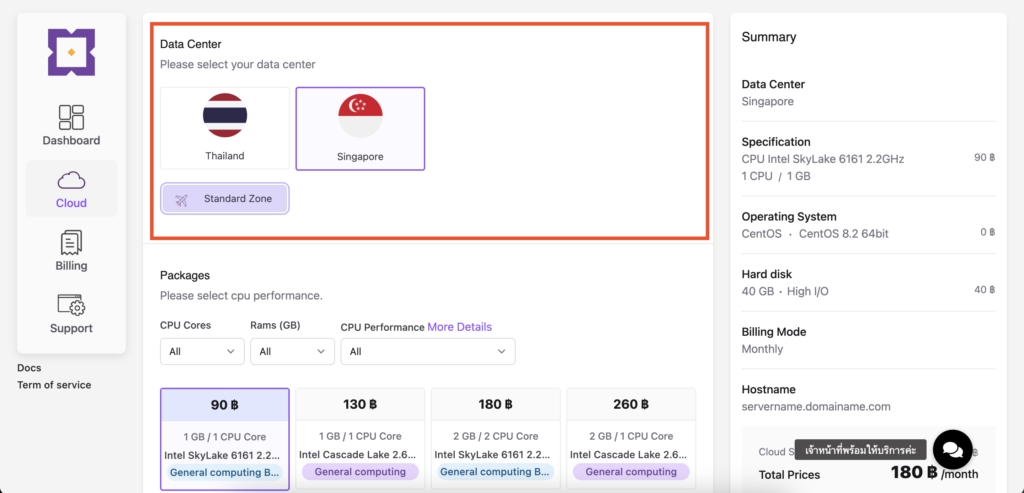
Task: Open the Dashboard icon in sidebar
Action: click(71, 117)
